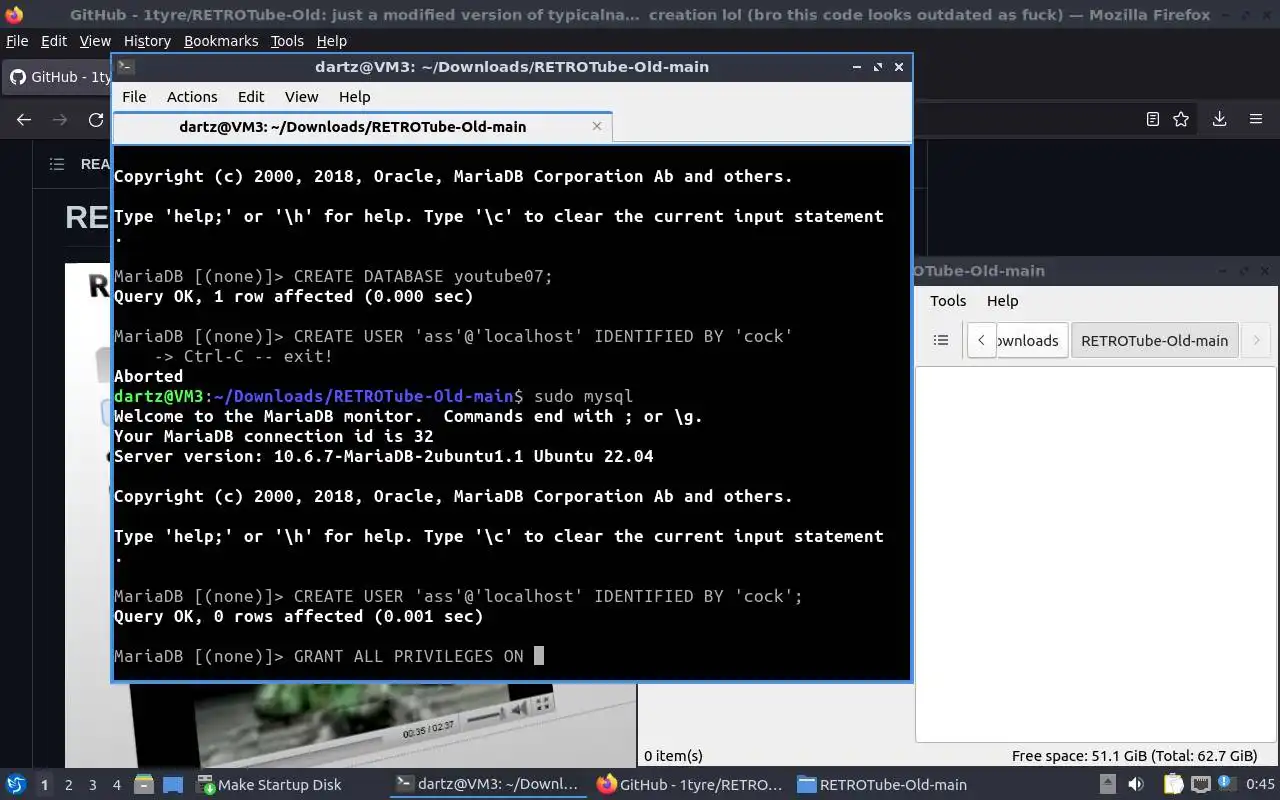Switch to GitHub Firefox taskbar entry
Viewport: 1280px width, 800px height.
[690, 785]
